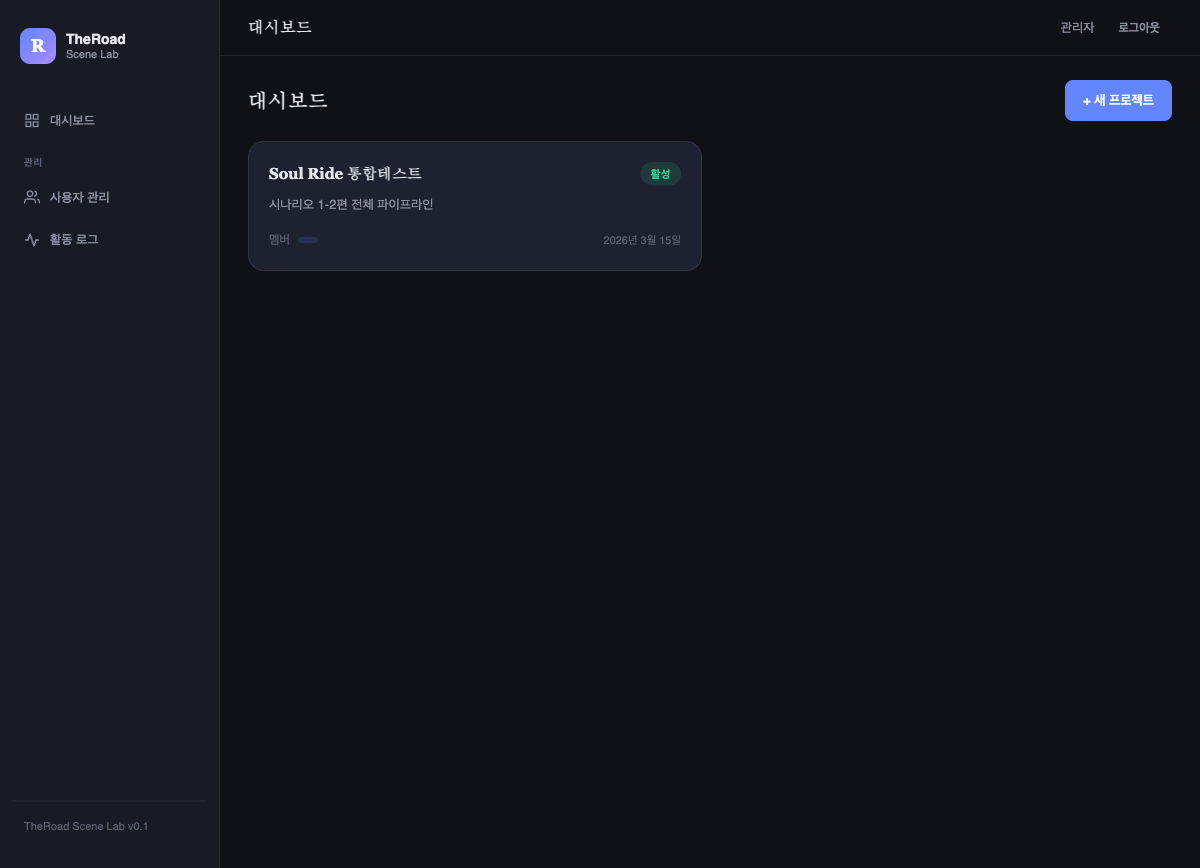Viewport: 1200px width, 868px height.
Task: Click the member pill next to 멤버
Action: 308,240
